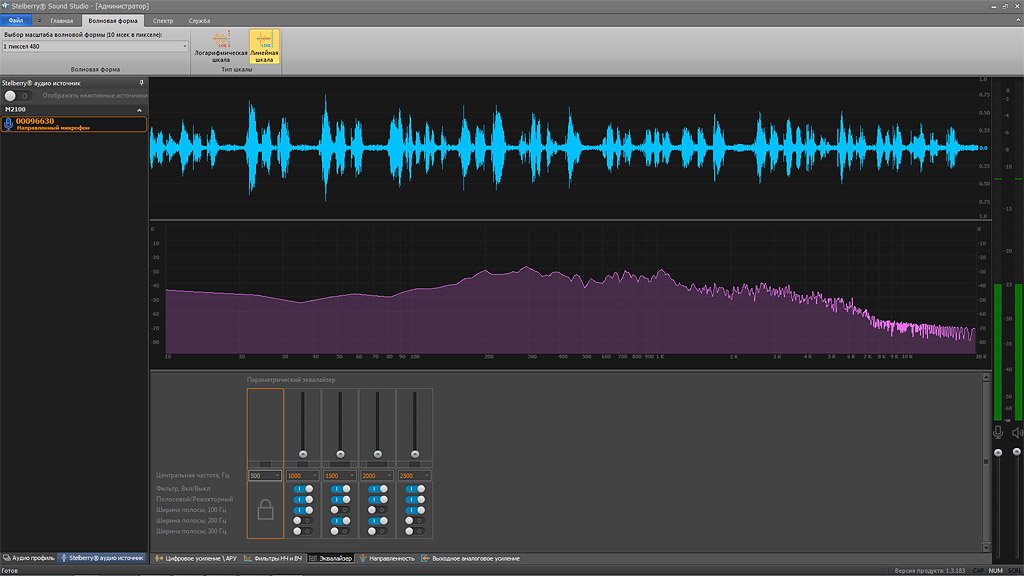Switch to the Спектр ribbon tab
1024x576 pixels.
point(163,20)
